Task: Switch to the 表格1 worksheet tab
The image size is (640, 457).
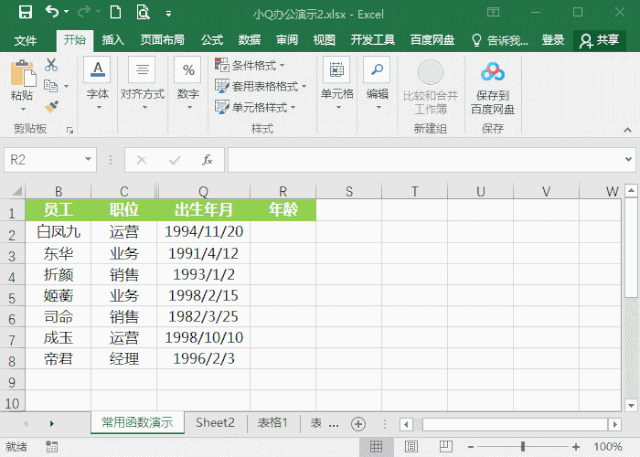Action: point(273,423)
